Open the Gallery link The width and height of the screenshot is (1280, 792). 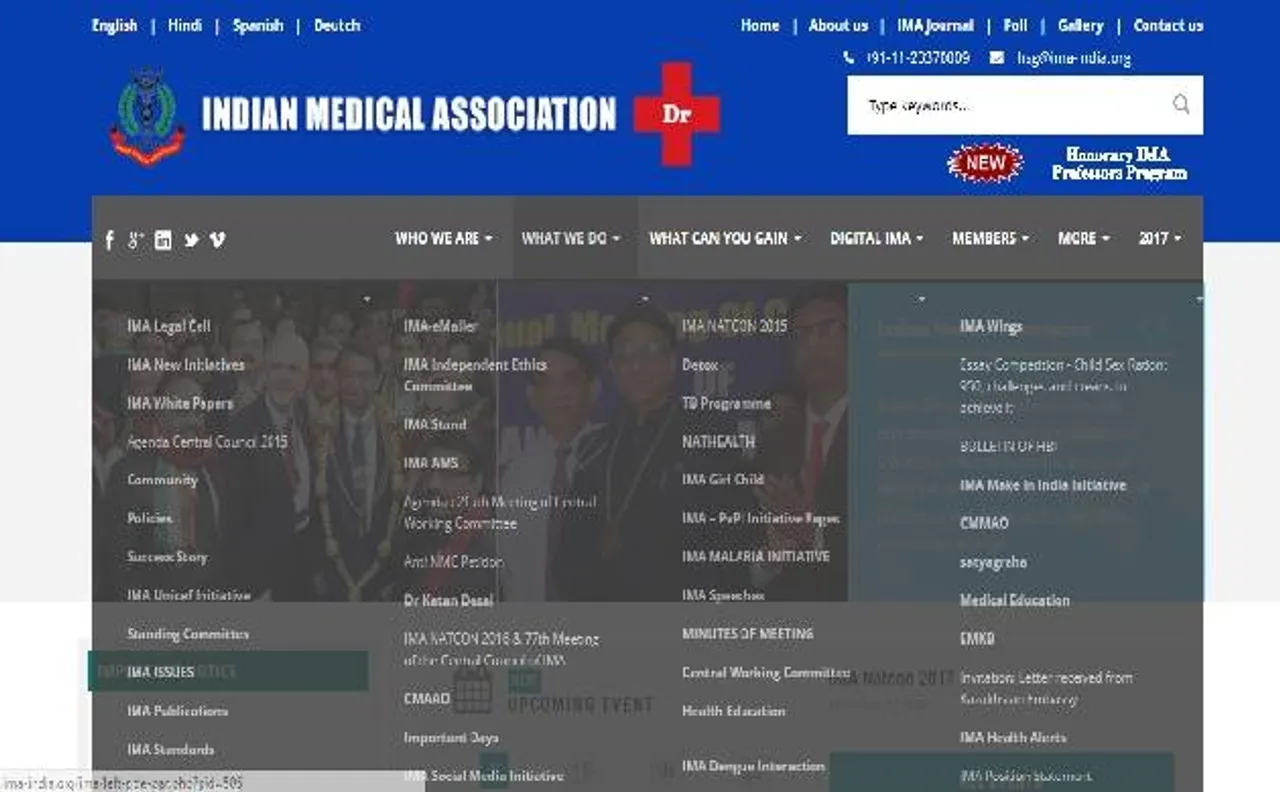point(1080,25)
